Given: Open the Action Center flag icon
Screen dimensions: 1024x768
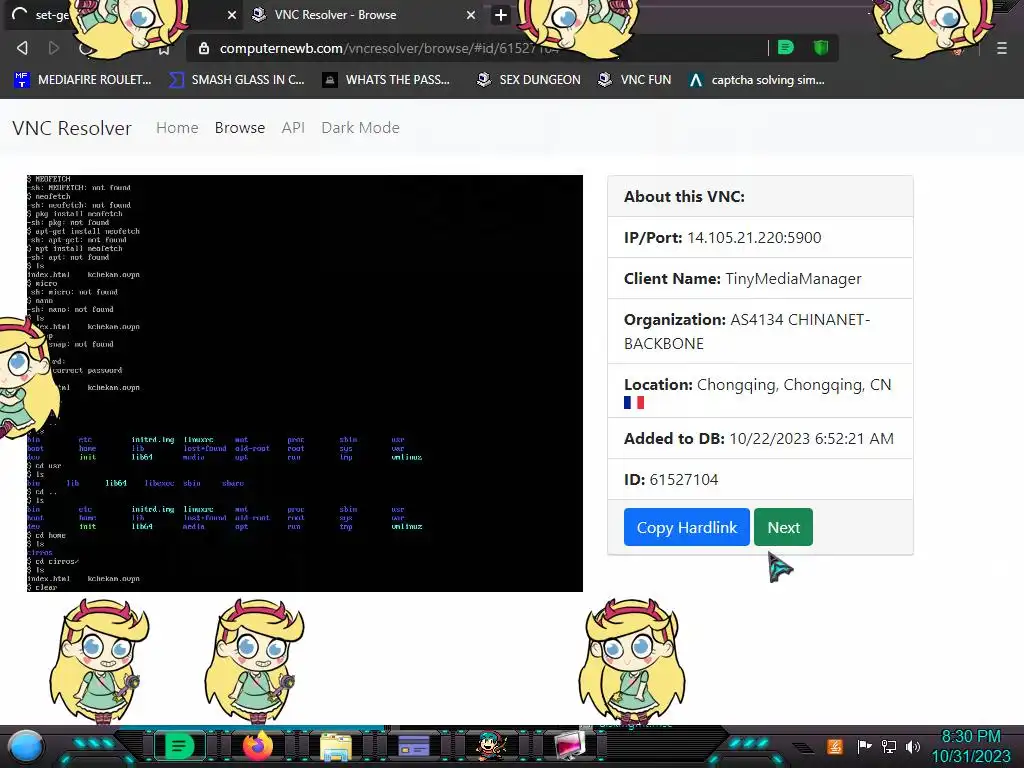Looking at the screenshot, I should (x=864, y=746).
